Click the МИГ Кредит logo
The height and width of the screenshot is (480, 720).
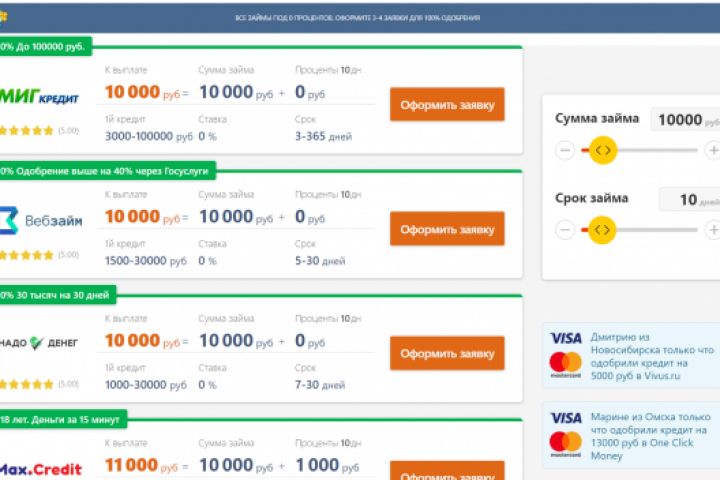tap(40, 97)
